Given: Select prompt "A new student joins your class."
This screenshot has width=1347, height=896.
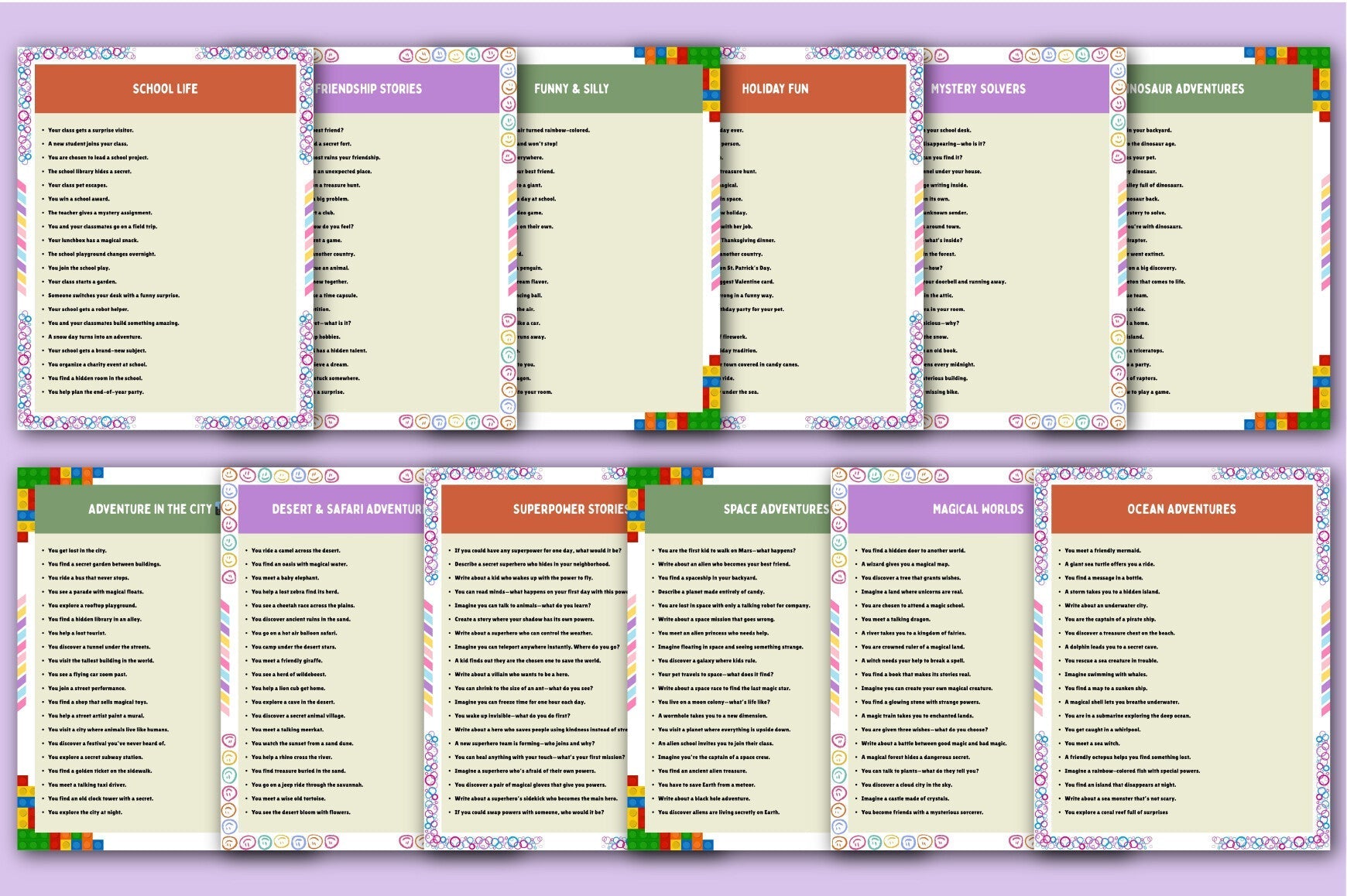Looking at the screenshot, I should coord(88,144).
